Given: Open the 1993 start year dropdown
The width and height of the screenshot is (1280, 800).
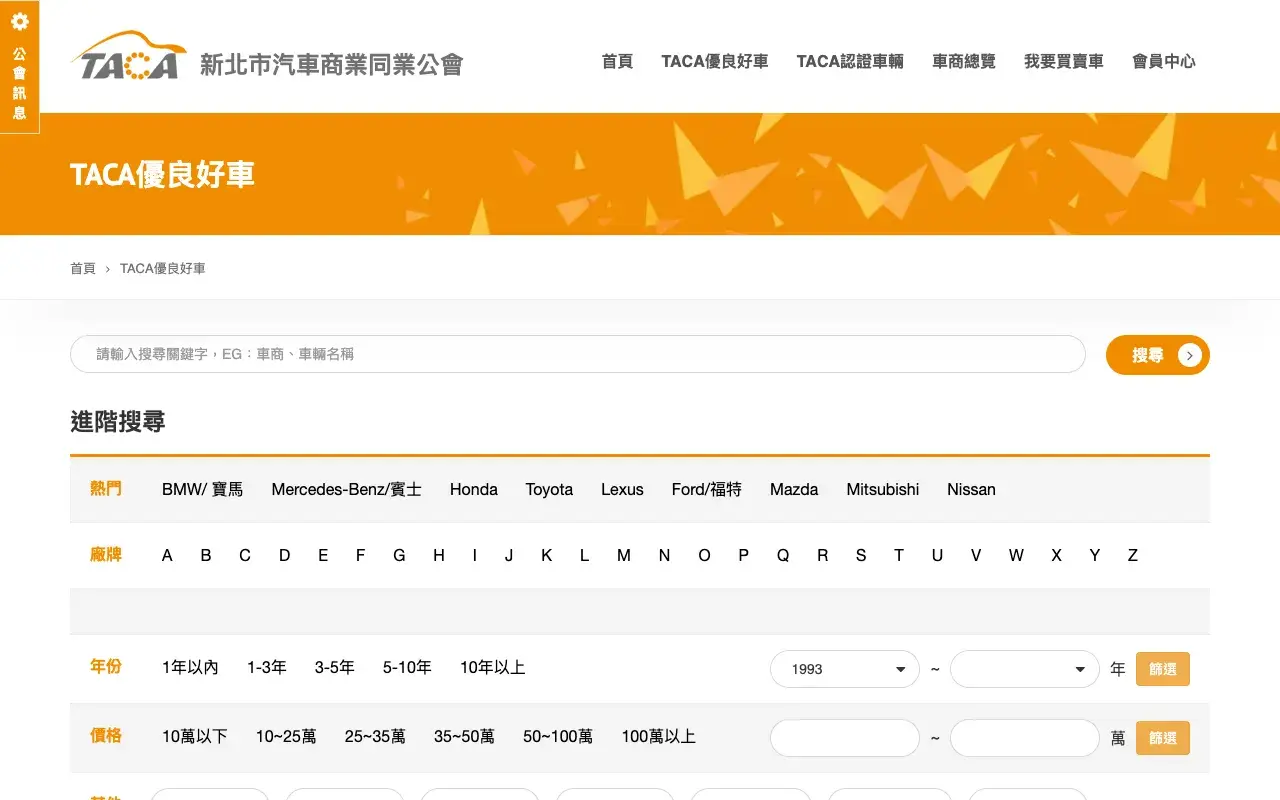Looking at the screenshot, I should (845, 669).
